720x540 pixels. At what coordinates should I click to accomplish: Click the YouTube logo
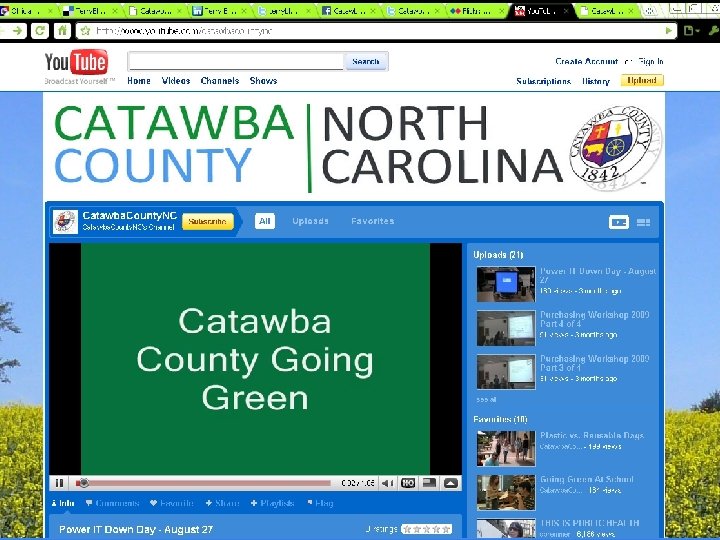(x=76, y=62)
